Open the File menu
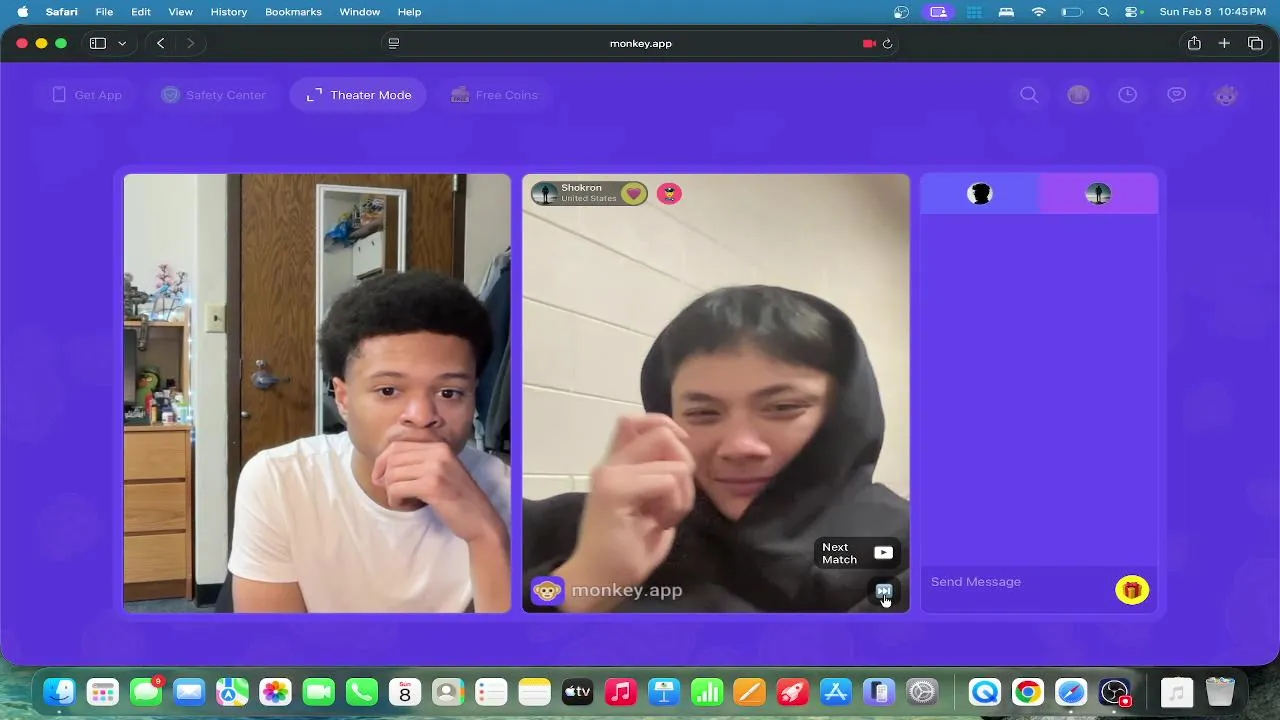Viewport: 1280px width, 720px height. click(104, 12)
